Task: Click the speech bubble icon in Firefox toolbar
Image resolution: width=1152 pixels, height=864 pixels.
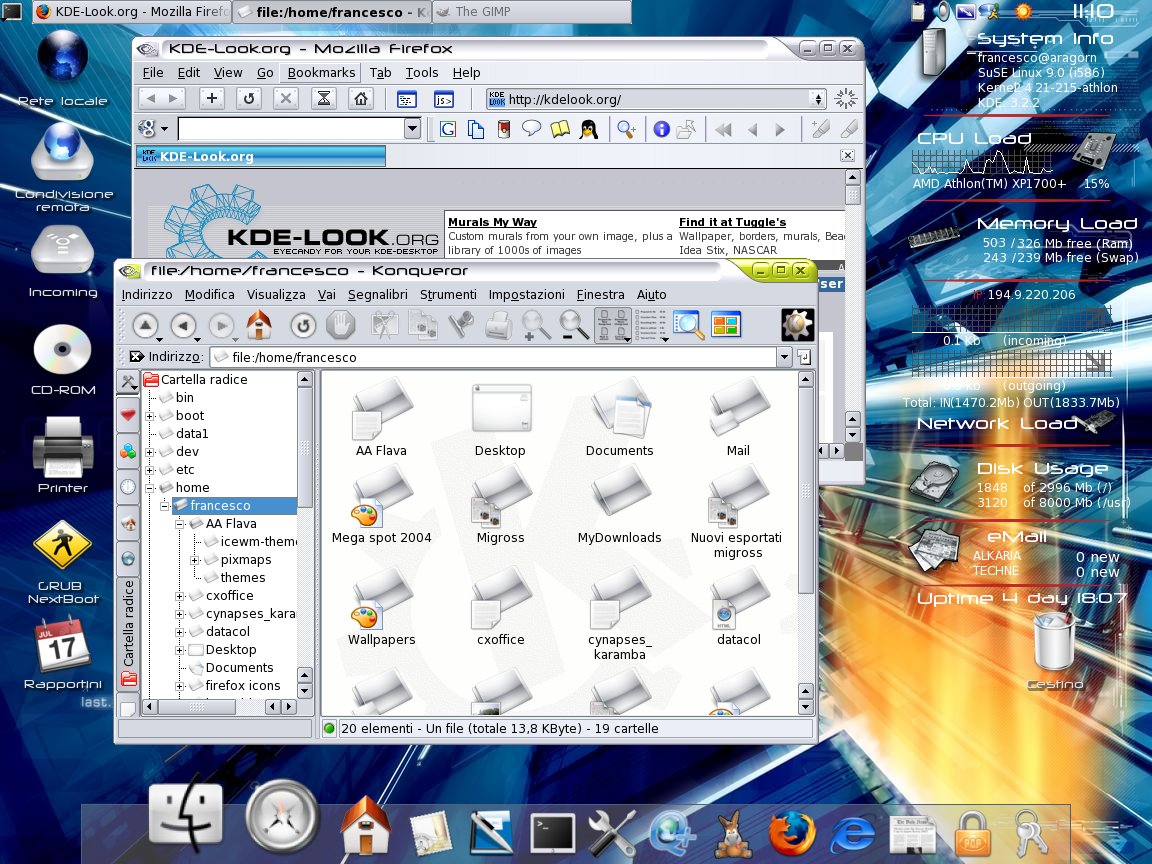Action: tap(531, 129)
